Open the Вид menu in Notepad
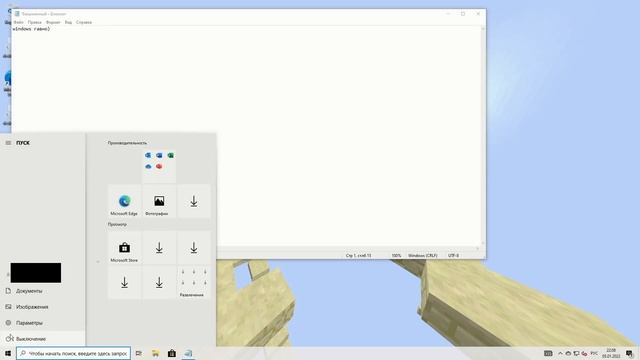 point(68,22)
